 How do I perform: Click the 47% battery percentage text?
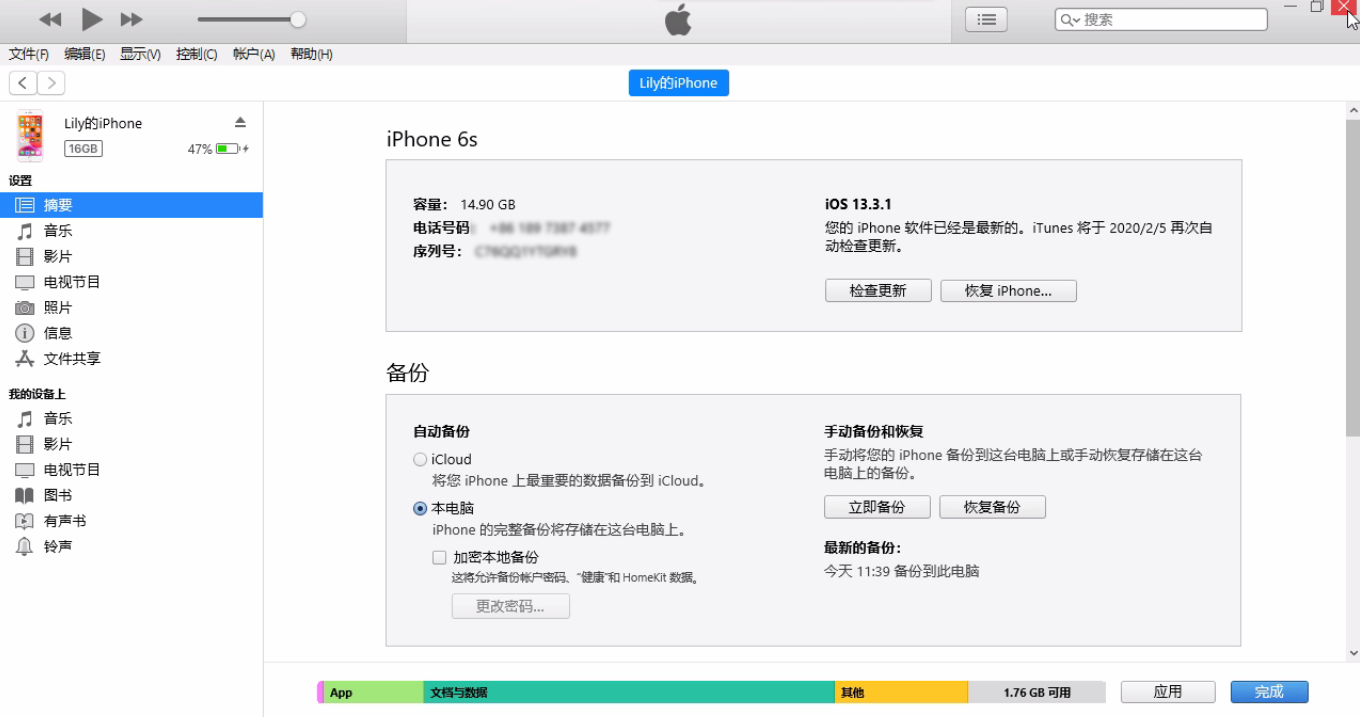coord(199,149)
